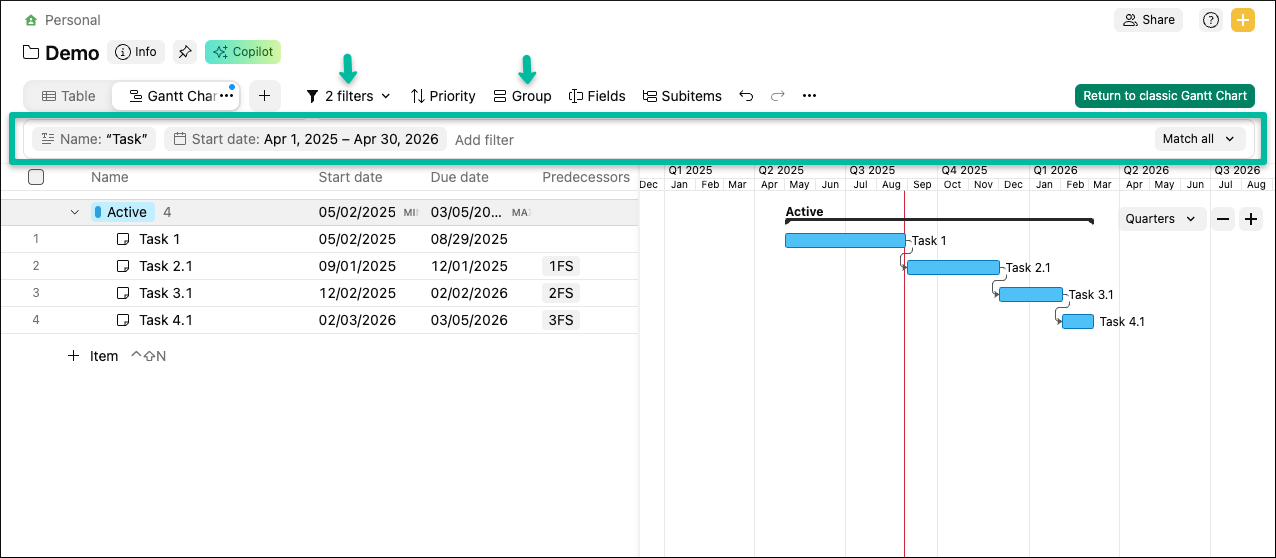Click the 3FS predecessor tag
Screen dimensions: 1276x558
561,320
